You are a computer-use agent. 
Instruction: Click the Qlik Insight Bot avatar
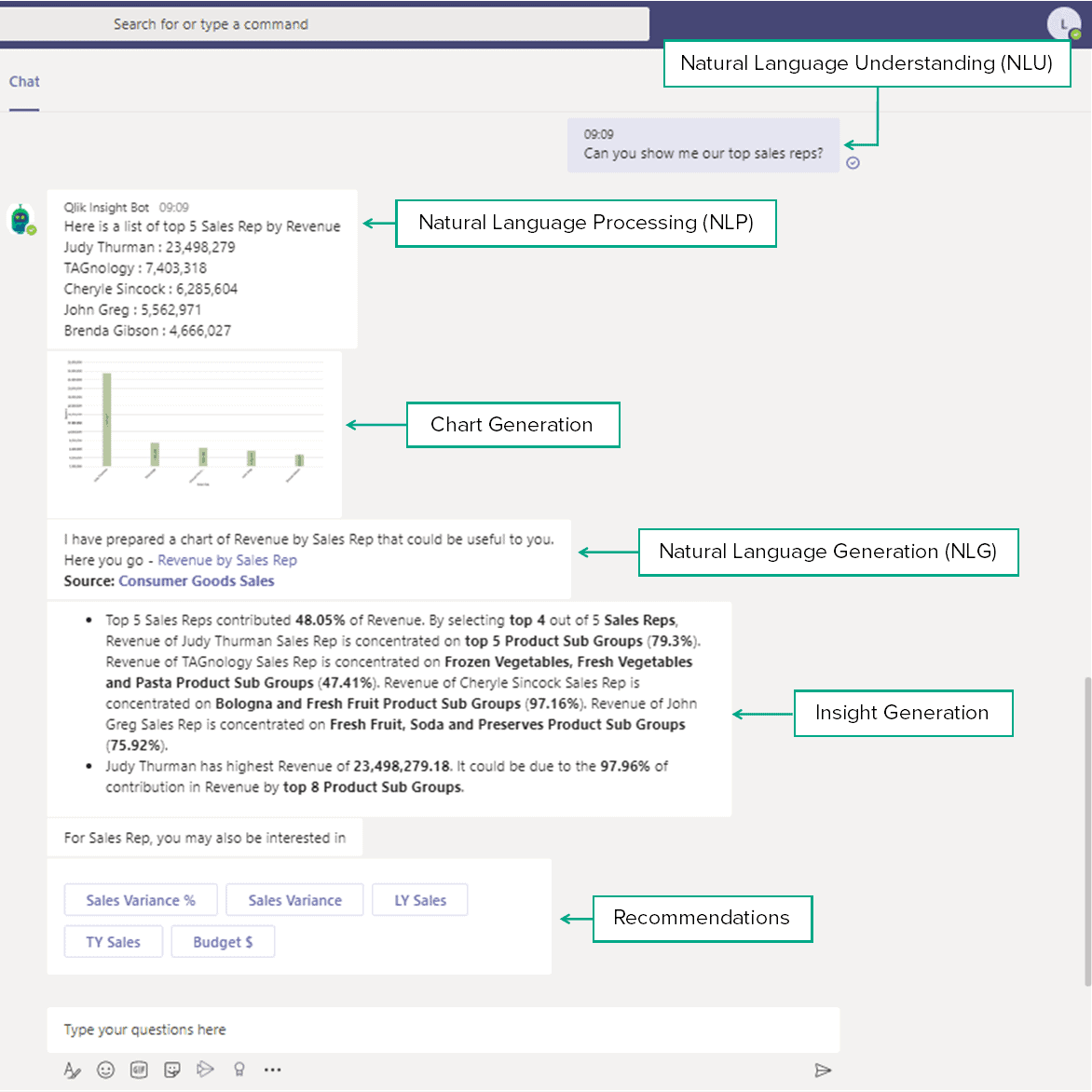pos(20,220)
